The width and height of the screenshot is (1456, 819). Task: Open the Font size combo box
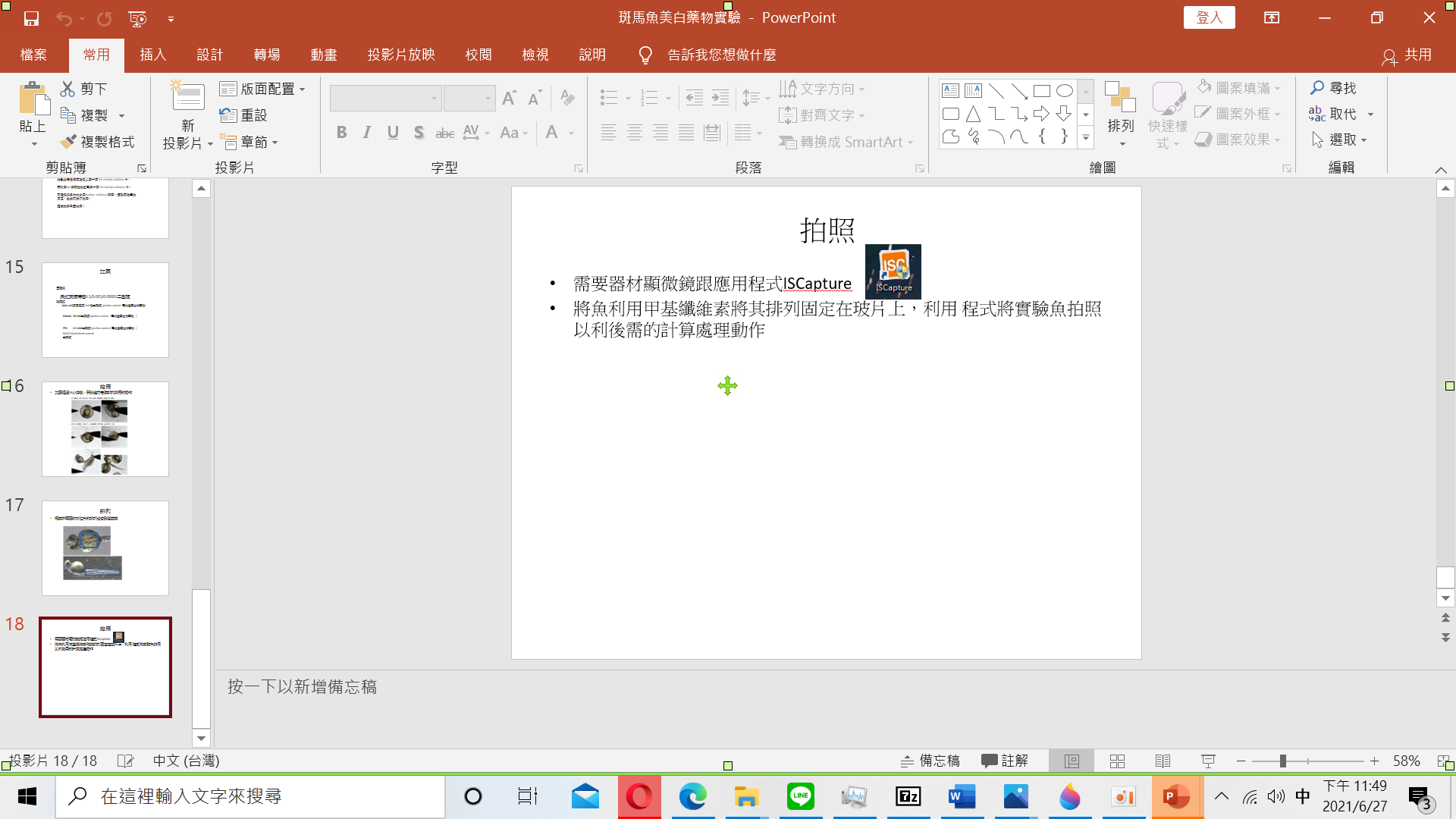[x=469, y=98]
